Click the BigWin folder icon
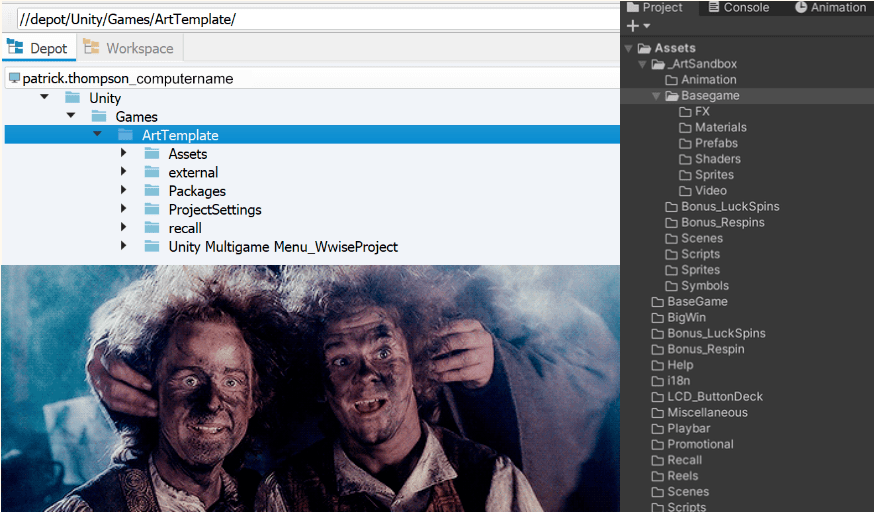This screenshot has width=874, height=512. 658,318
